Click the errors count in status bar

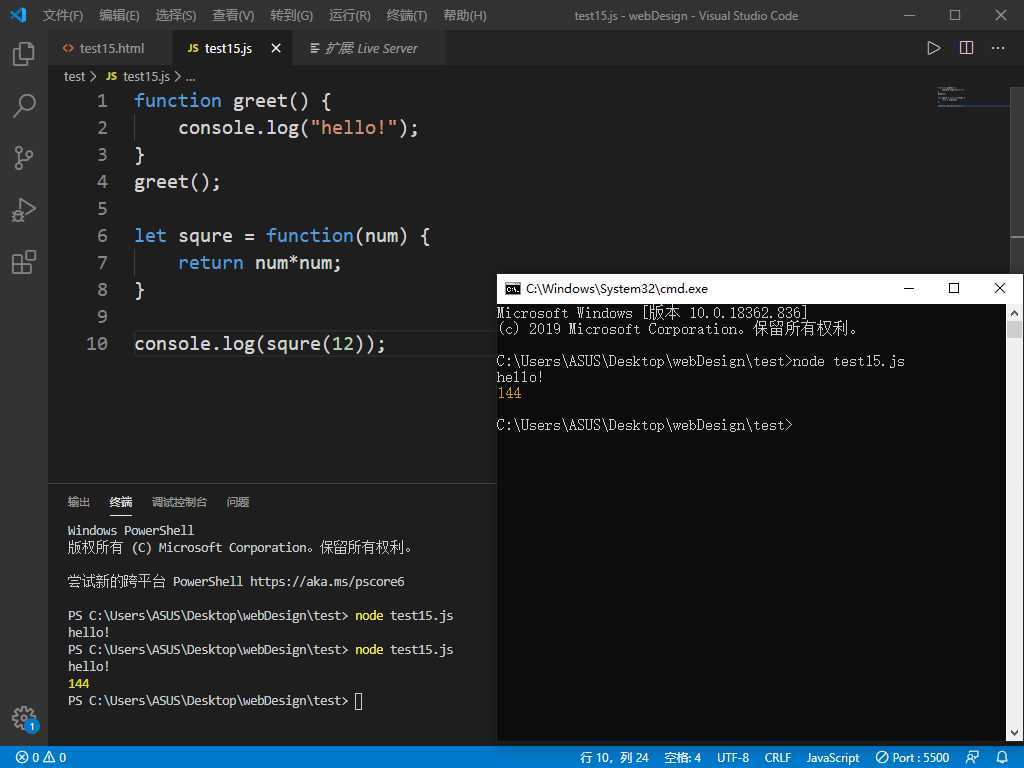[40, 758]
